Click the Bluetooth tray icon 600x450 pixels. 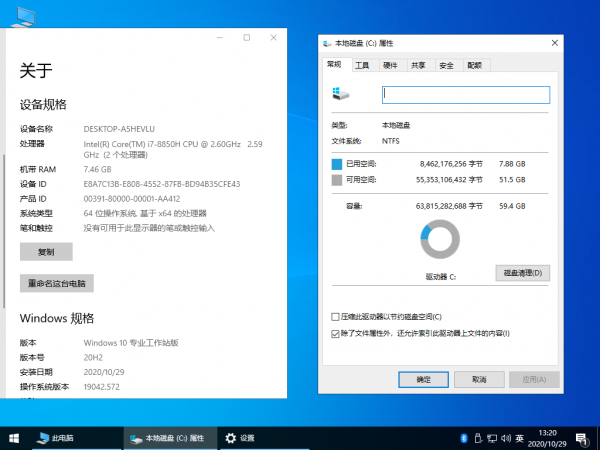[x=464, y=438]
